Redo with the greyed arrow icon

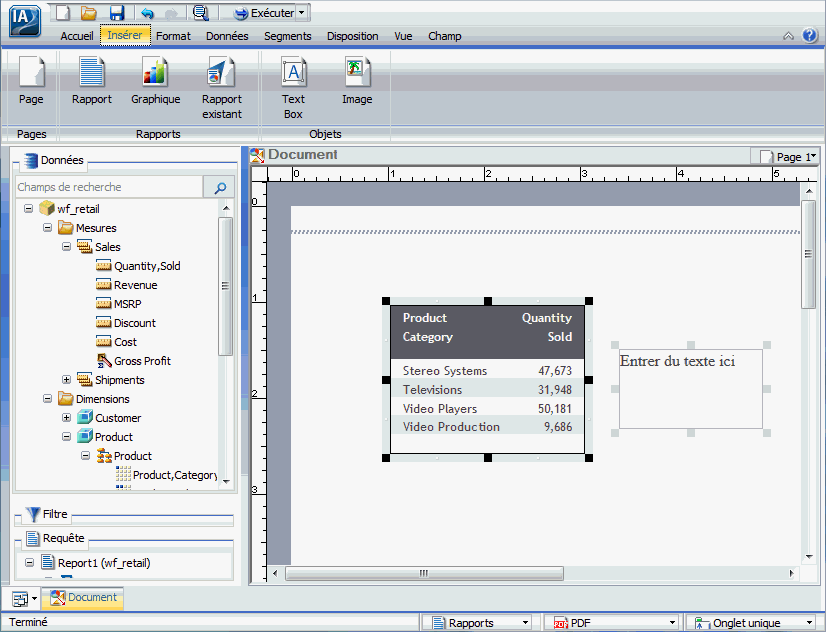[172, 13]
